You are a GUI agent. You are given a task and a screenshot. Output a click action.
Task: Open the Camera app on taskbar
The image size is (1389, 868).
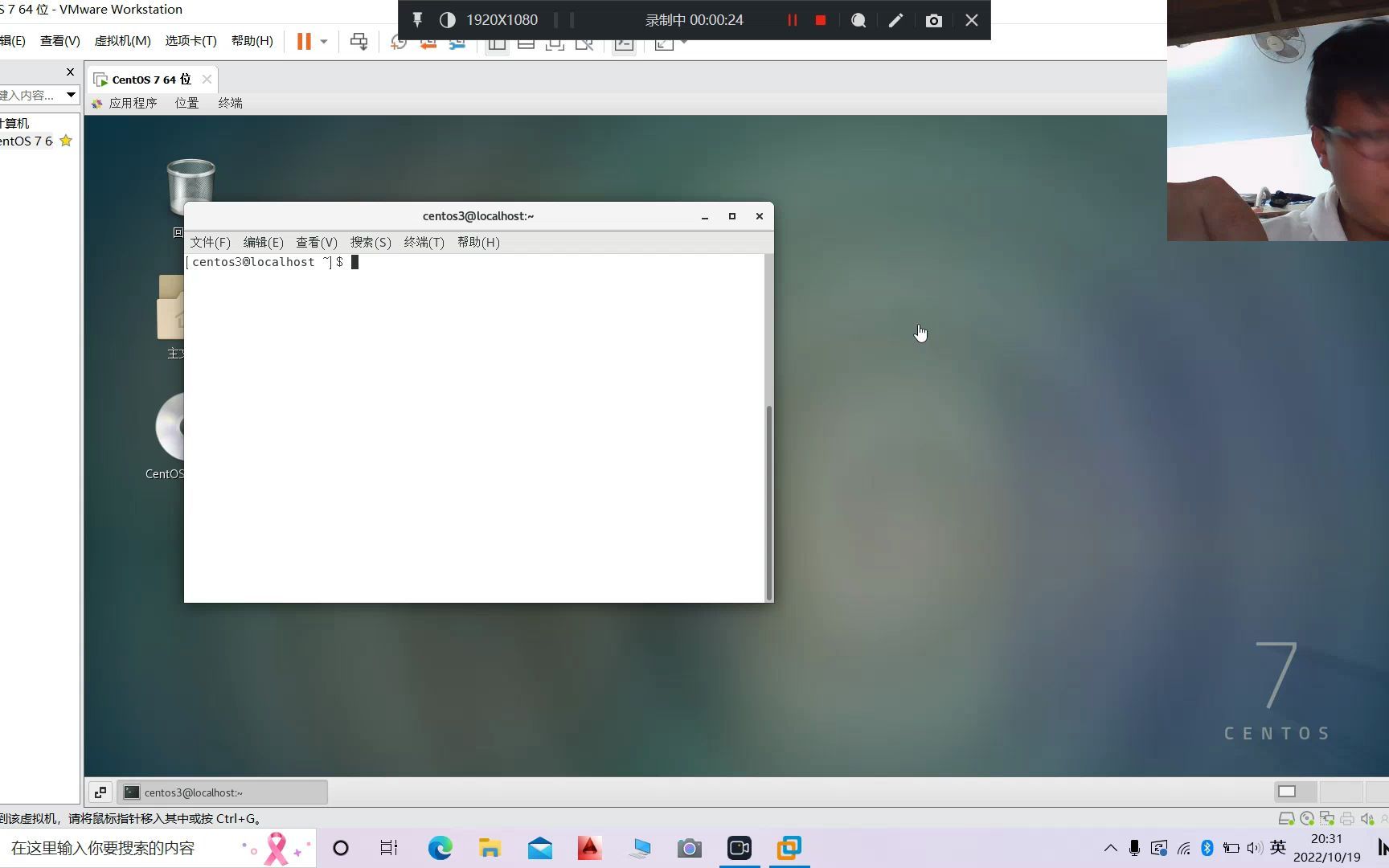690,848
